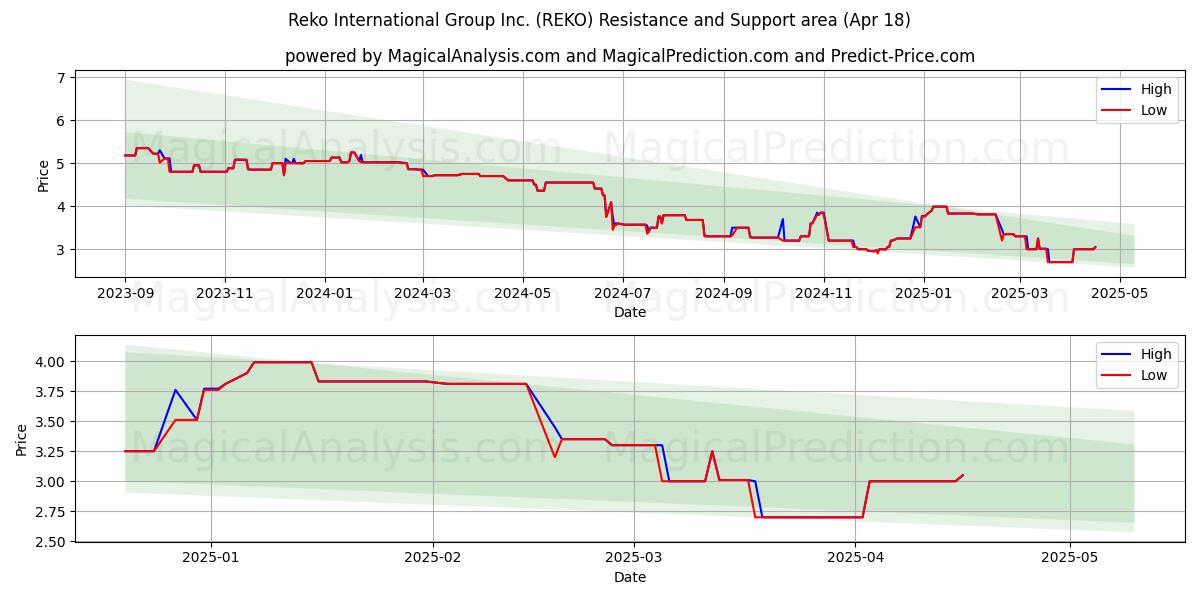Viewport: 1200px width, 600px height.
Task: Click the y-axis value 6 in top chart
Action: 61,121
